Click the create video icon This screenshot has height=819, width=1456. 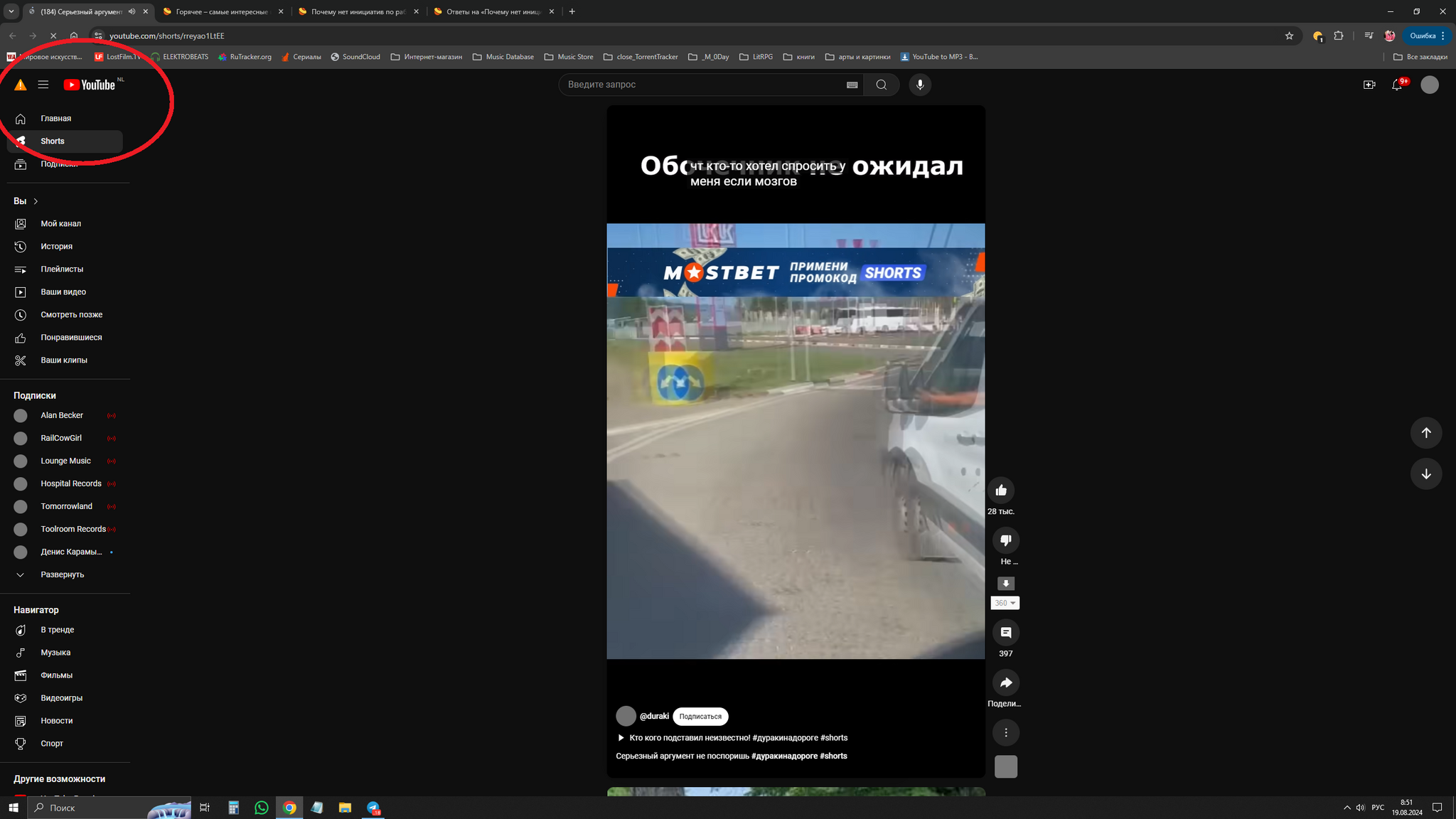click(1369, 85)
